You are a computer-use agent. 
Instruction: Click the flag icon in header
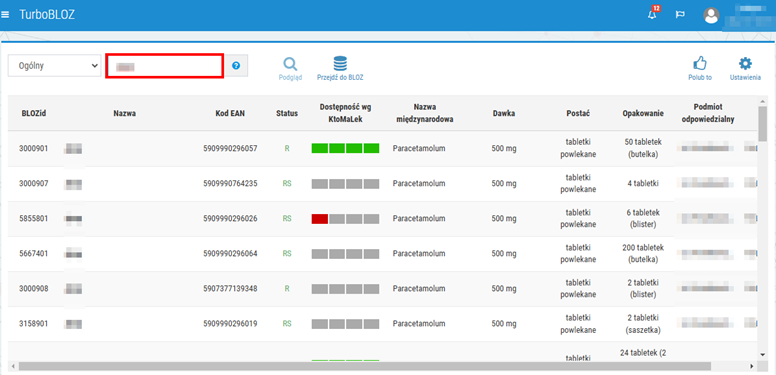click(680, 15)
